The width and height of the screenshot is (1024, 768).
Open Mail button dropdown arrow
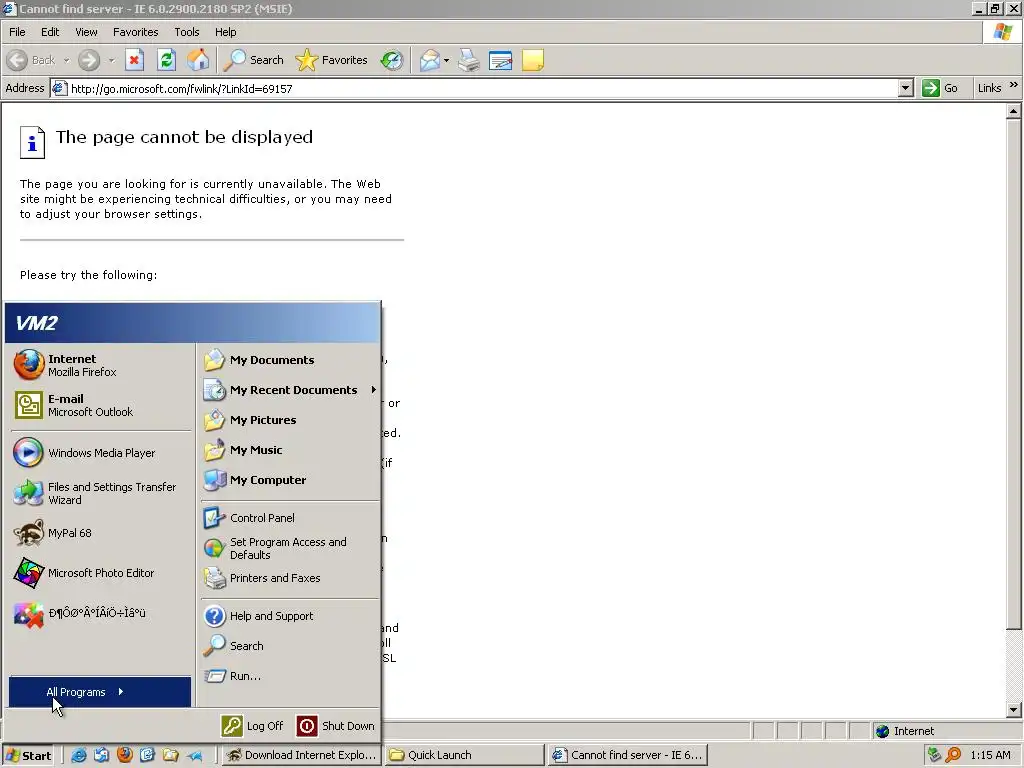point(447,60)
